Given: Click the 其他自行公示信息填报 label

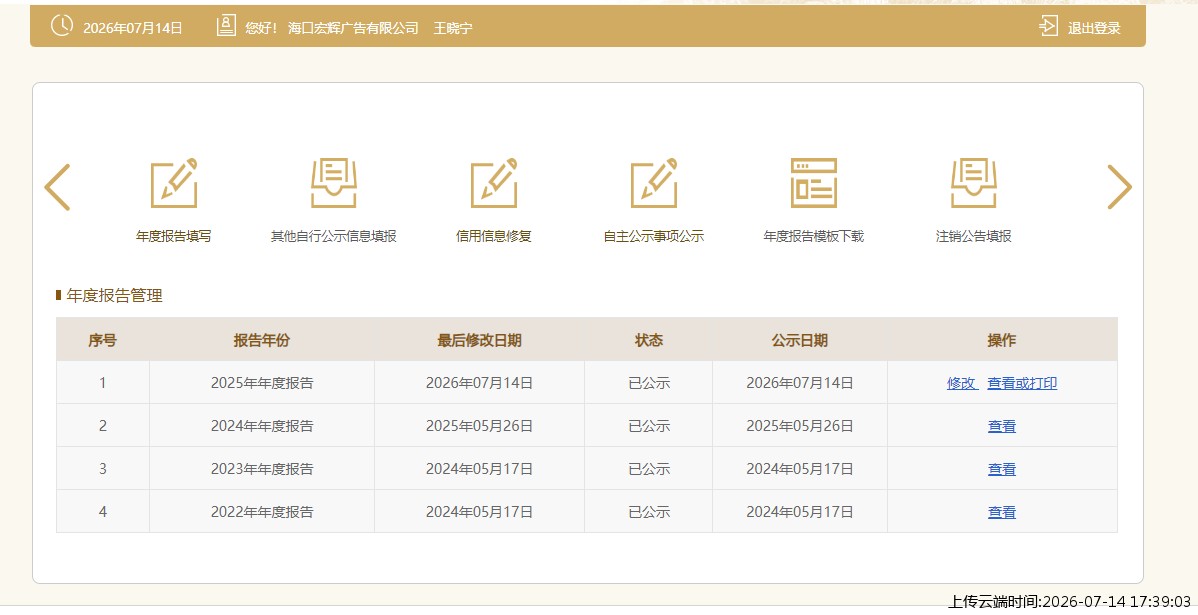Looking at the screenshot, I should coord(334,236).
